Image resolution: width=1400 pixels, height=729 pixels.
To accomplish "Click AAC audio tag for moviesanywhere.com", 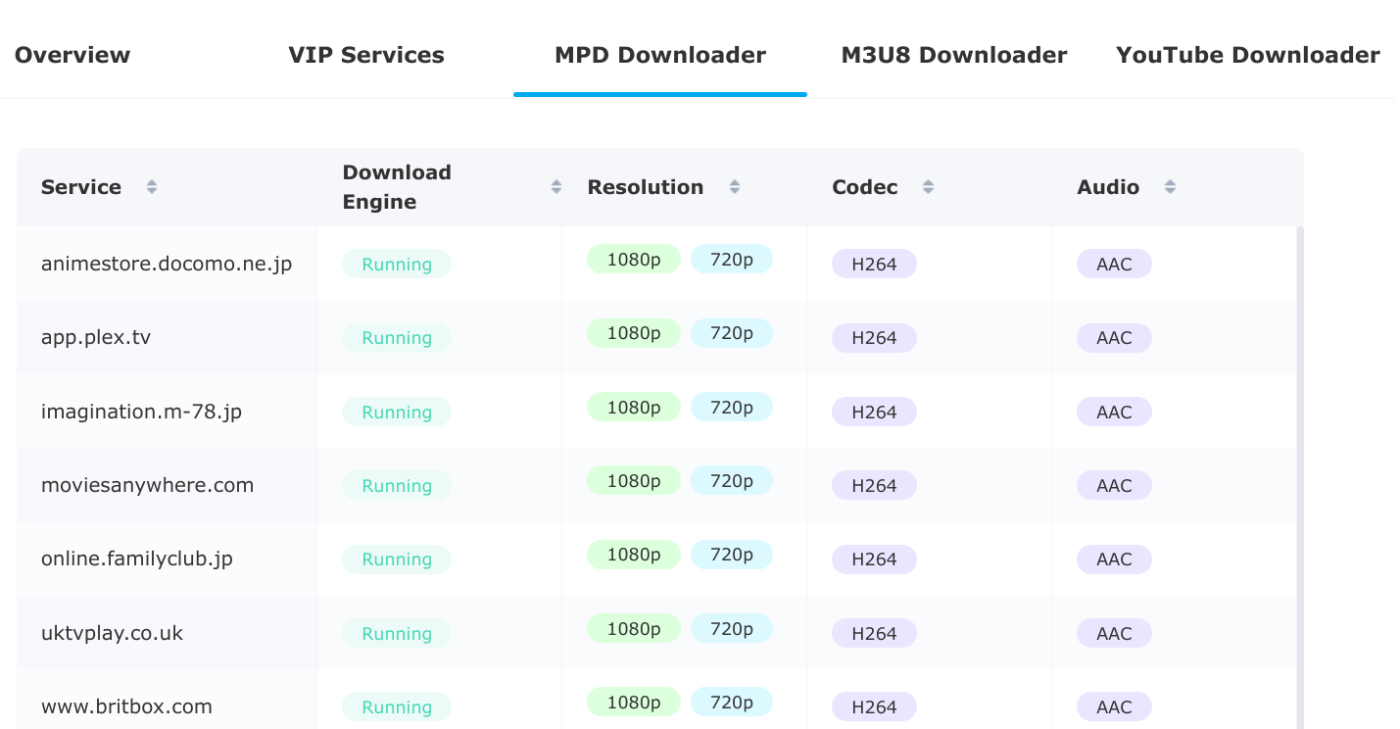I will click(x=1114, y=485).
